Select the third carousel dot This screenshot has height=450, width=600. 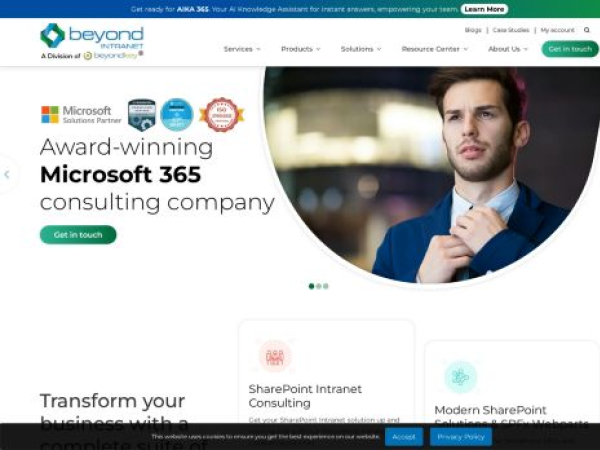click(x=326, y=286)
